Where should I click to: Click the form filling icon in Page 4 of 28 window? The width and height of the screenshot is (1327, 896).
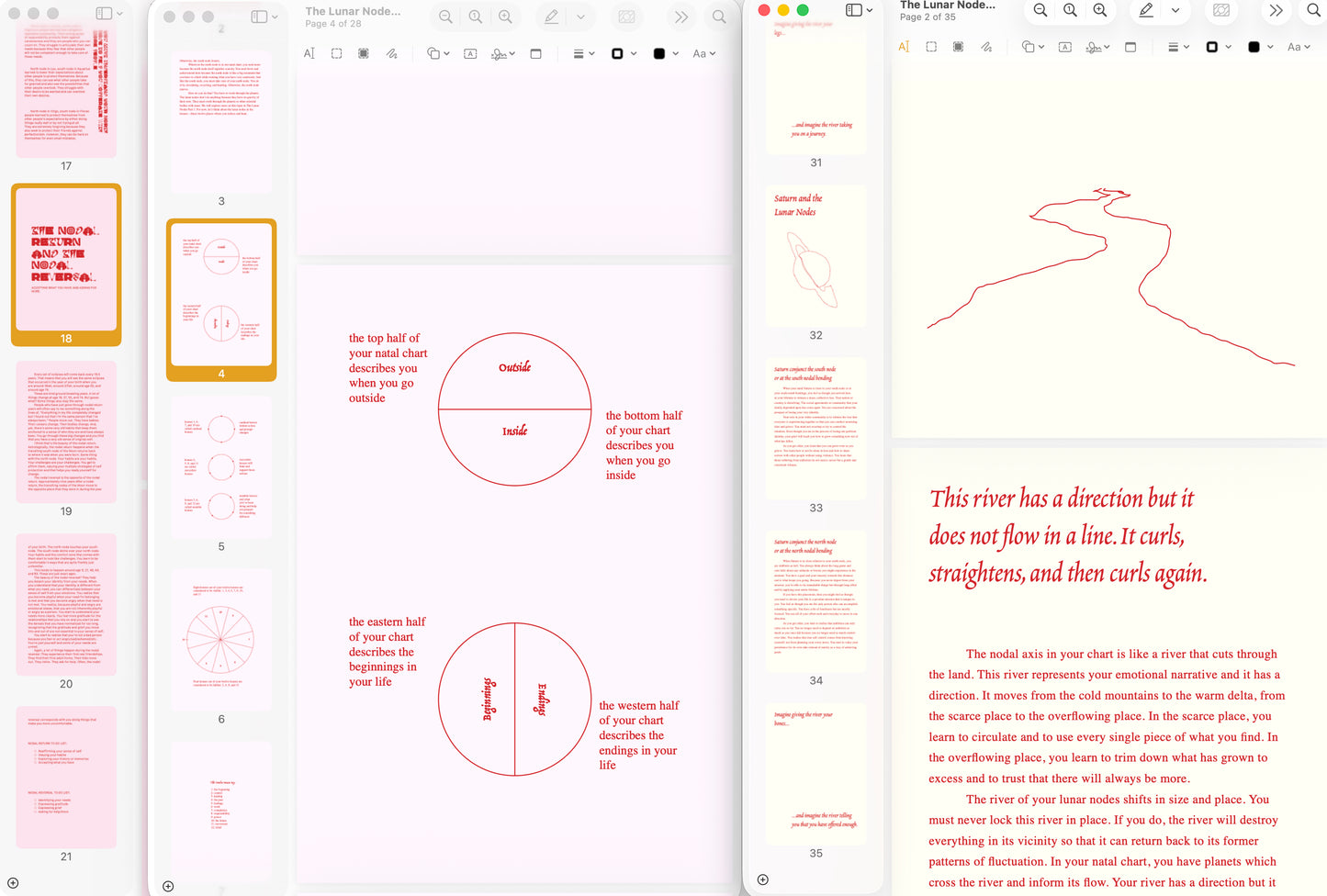tap(627, 17)
